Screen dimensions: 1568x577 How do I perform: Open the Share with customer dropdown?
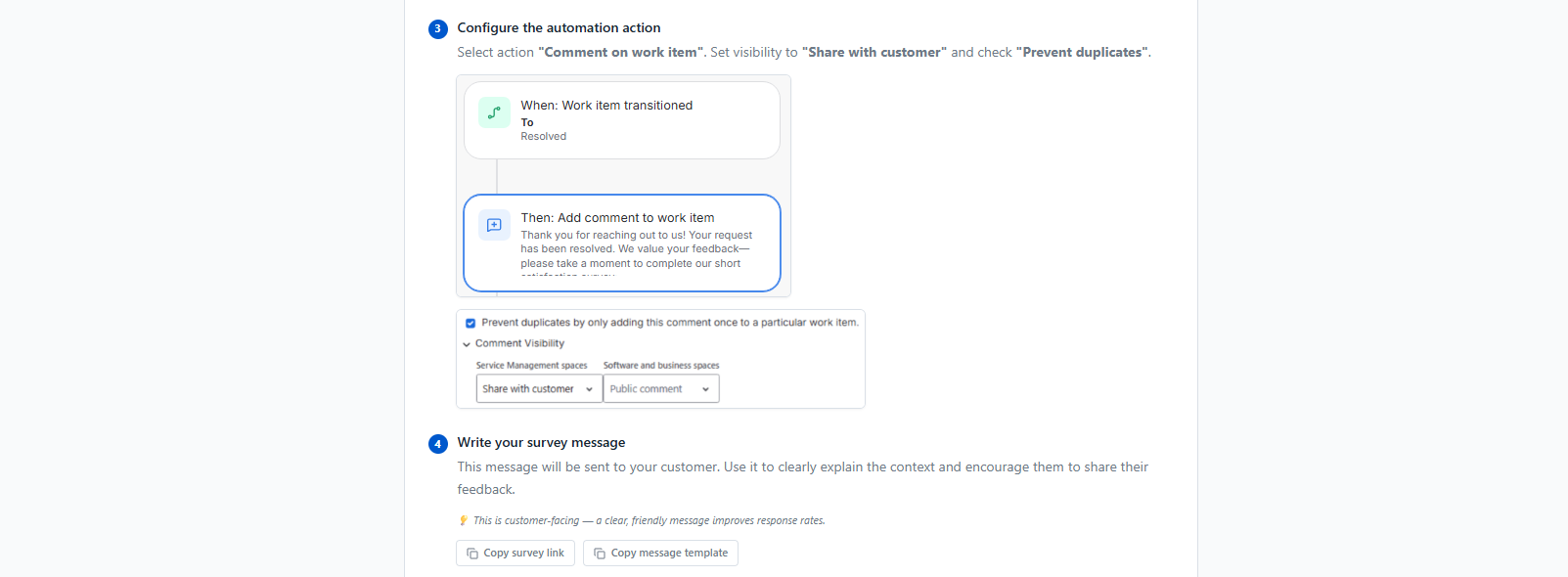coord(539,388)
